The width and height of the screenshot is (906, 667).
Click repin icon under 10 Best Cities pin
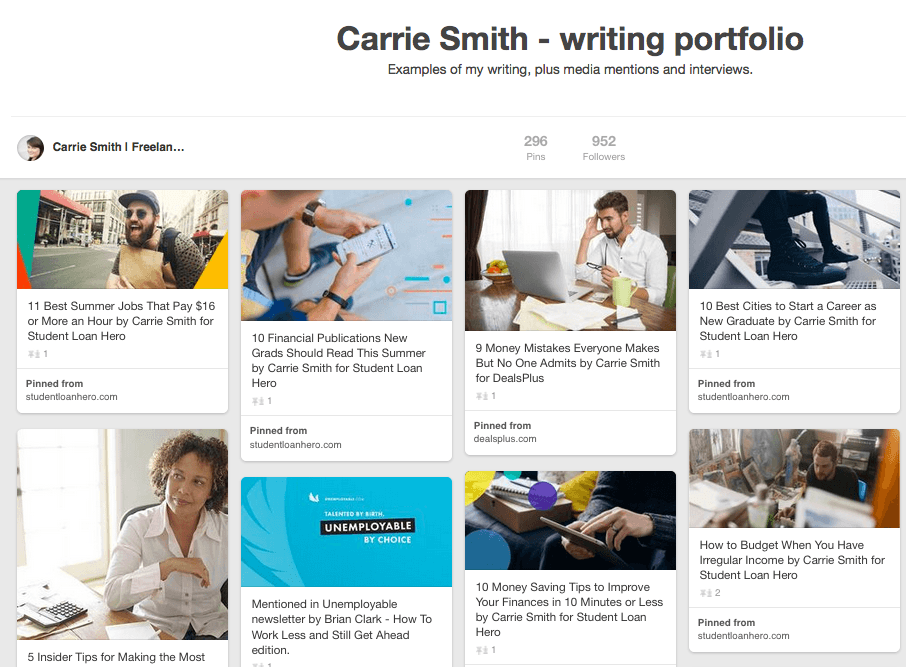coord(706,354)
